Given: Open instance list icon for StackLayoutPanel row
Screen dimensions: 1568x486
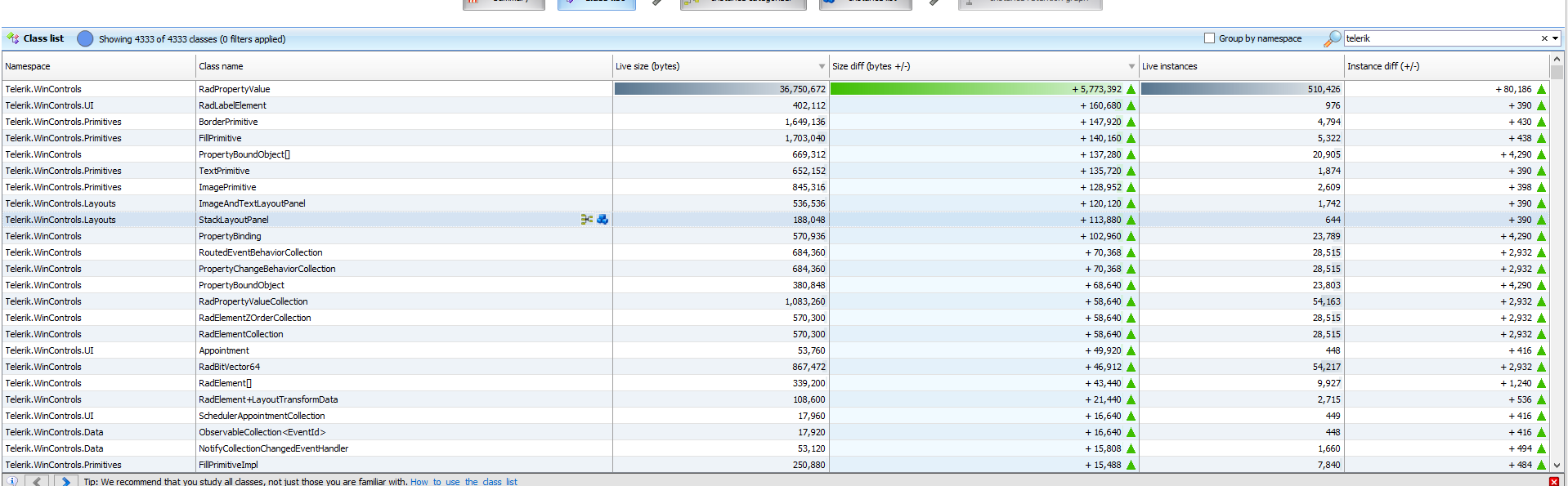Looking at the screenshot, I should pos(603,220).
